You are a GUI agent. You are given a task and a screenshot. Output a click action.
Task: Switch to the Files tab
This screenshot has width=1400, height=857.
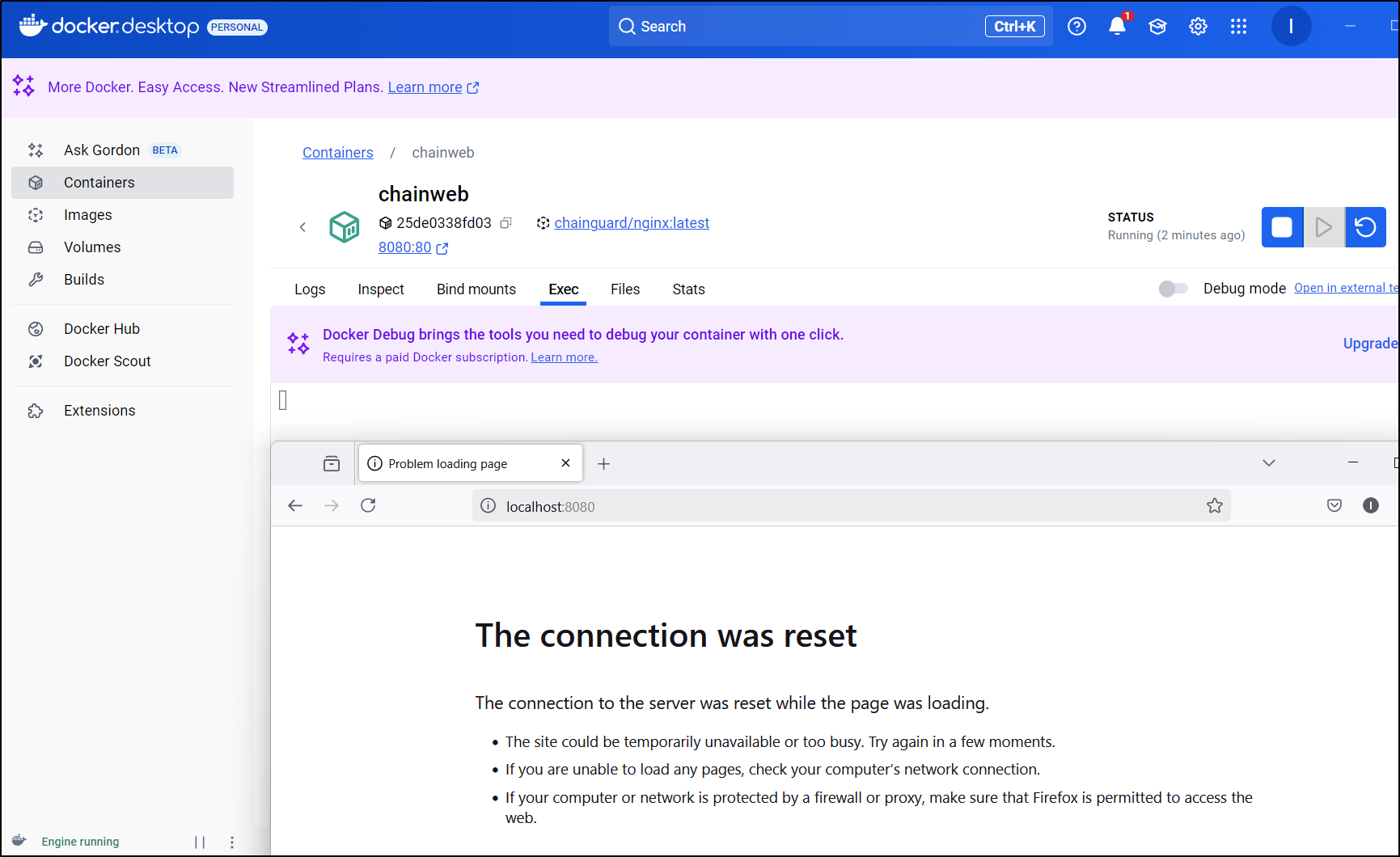(625, 289)
